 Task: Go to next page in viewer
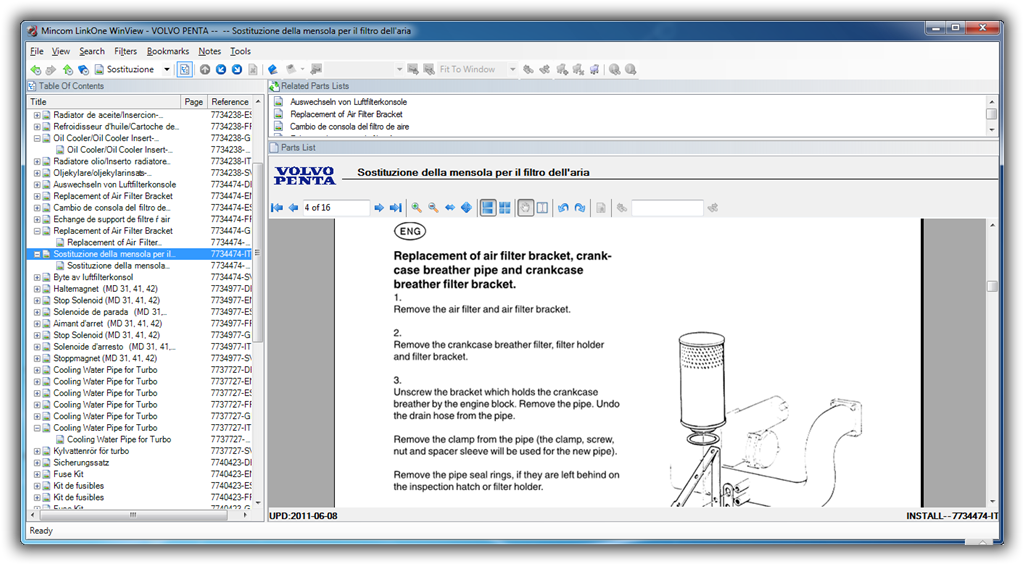(x=379, y=208)
